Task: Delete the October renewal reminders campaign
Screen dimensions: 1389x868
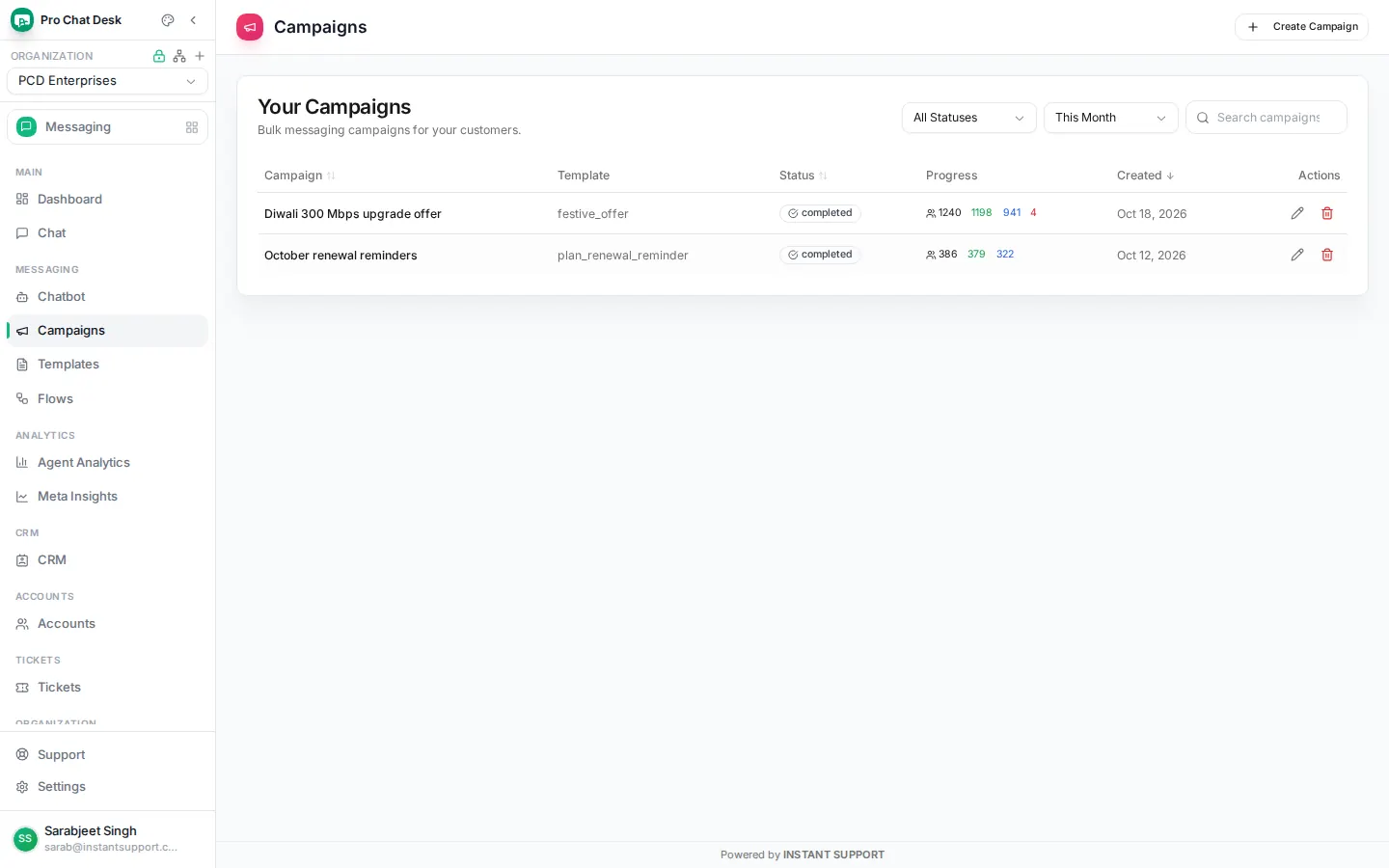Action: tap(1327, 255)
